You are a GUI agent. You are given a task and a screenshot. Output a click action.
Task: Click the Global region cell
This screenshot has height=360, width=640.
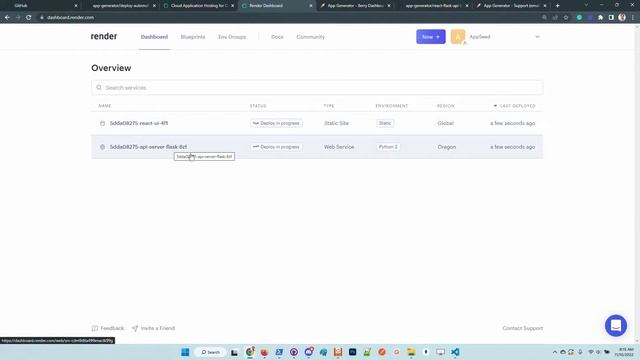point(446,123)
